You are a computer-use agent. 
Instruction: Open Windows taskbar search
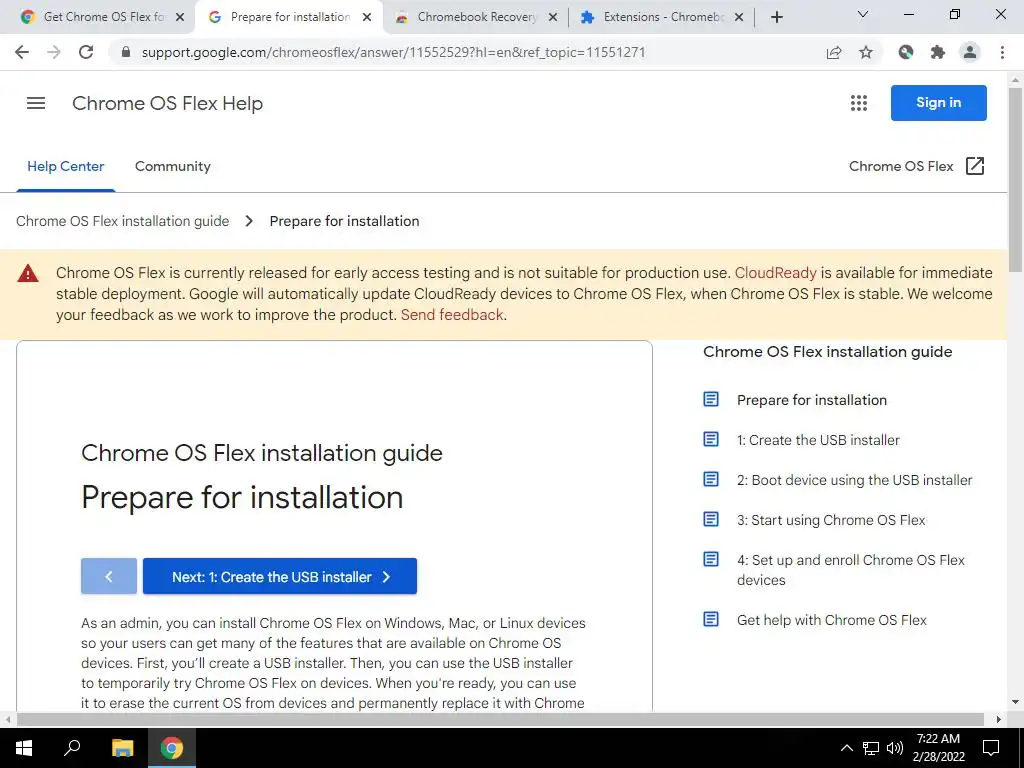tap(72, 748)
